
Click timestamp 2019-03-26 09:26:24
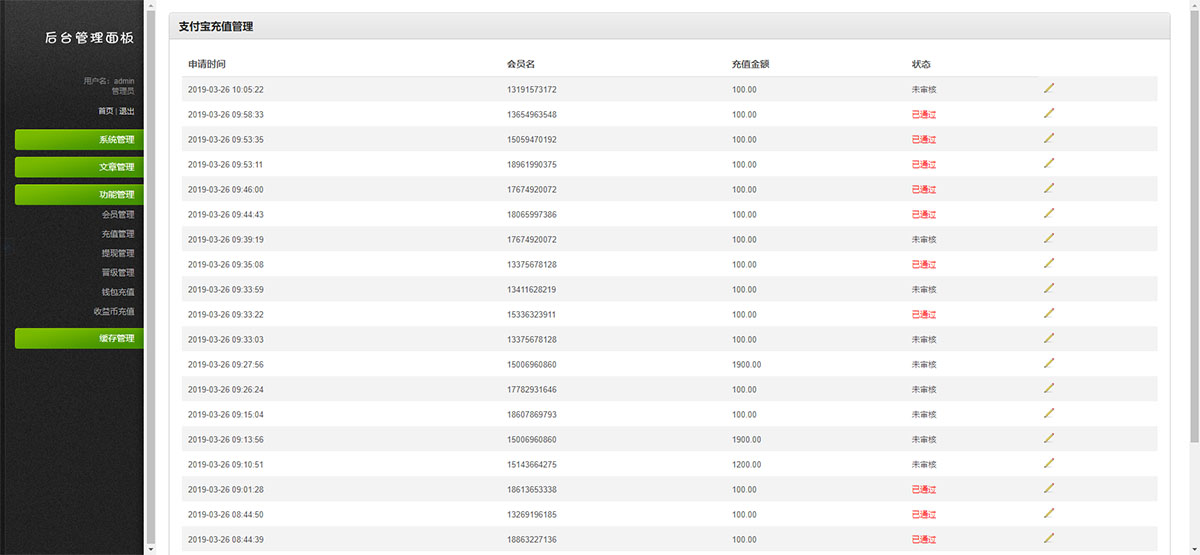226,389
